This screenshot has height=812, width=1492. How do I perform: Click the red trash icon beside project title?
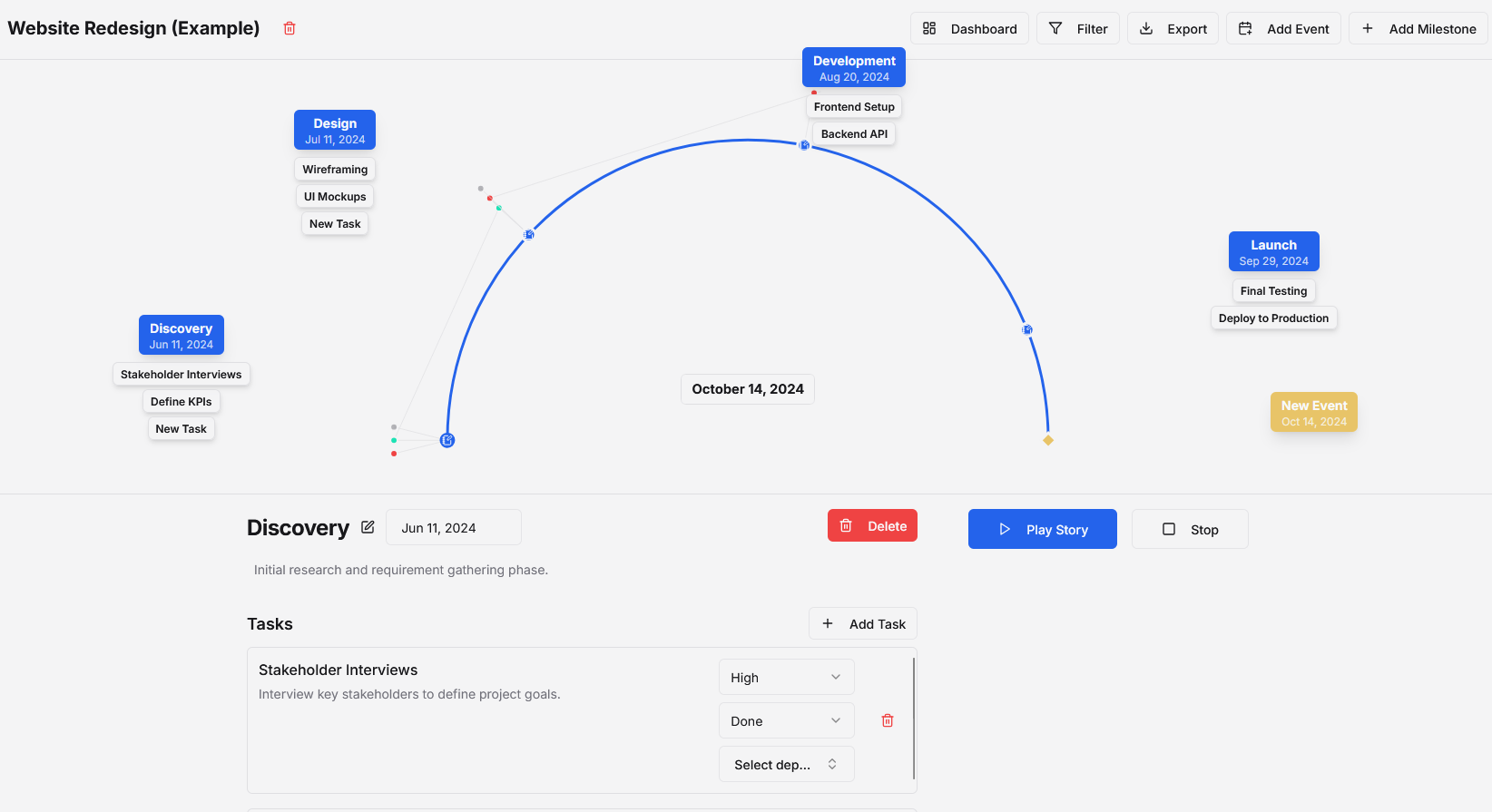point(290,28)
